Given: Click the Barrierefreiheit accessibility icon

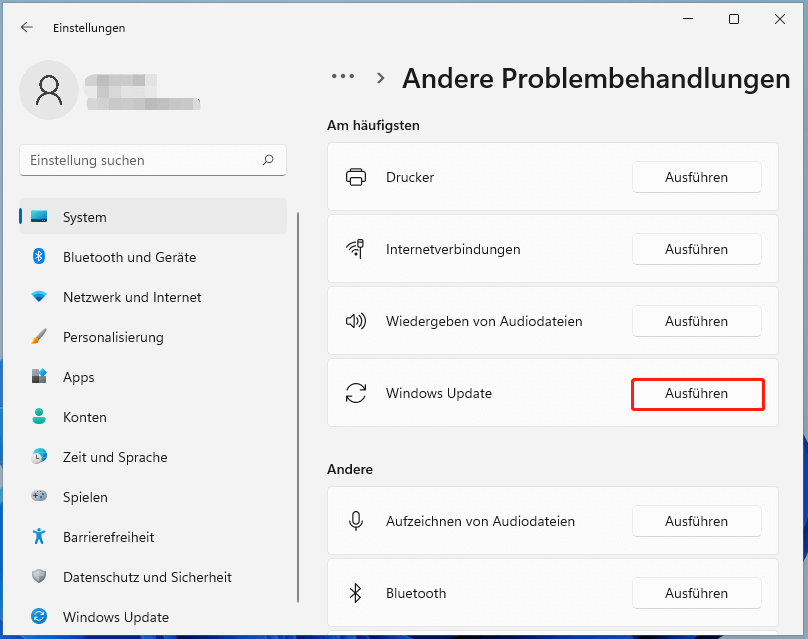Looking at the screenshot, I should click(x=39, y=536).
